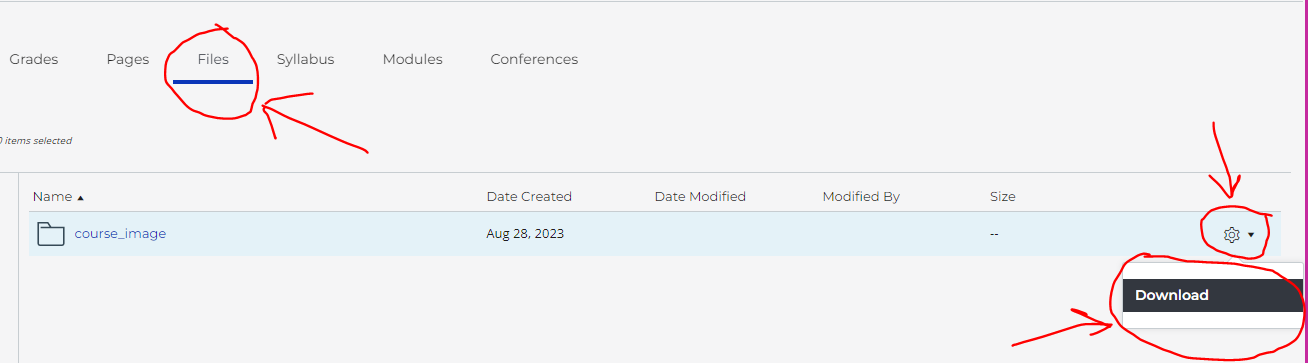
Task: Click the sort arrow next to Name
Action: point(80,197)
